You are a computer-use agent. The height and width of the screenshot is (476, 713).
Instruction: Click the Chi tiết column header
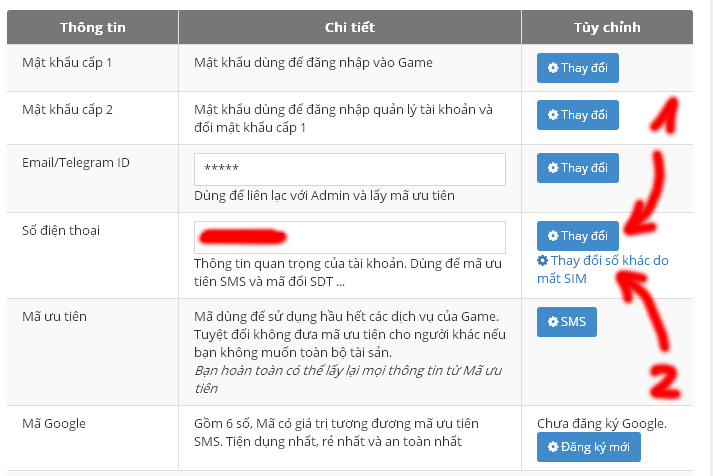pyautogui.click(x=349, y=27)
